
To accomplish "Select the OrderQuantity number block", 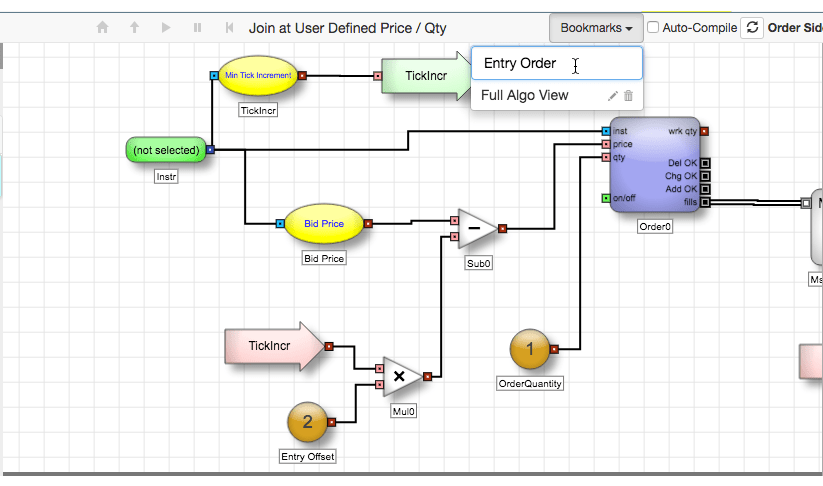I will 530,349.
